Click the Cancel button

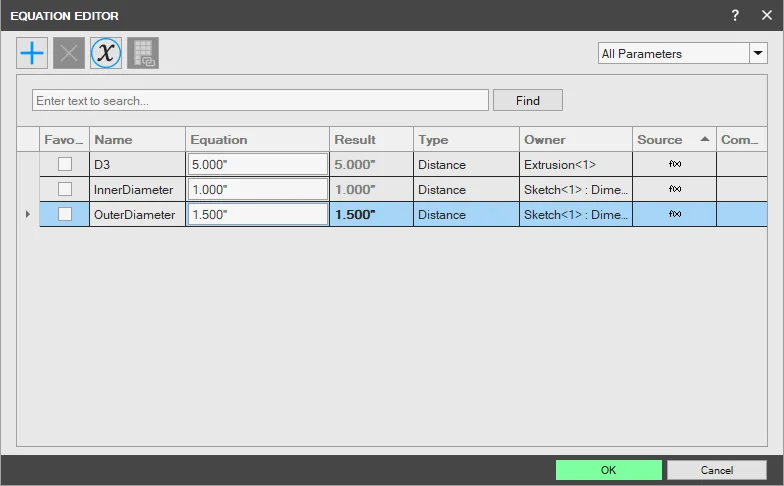(716, 470)
